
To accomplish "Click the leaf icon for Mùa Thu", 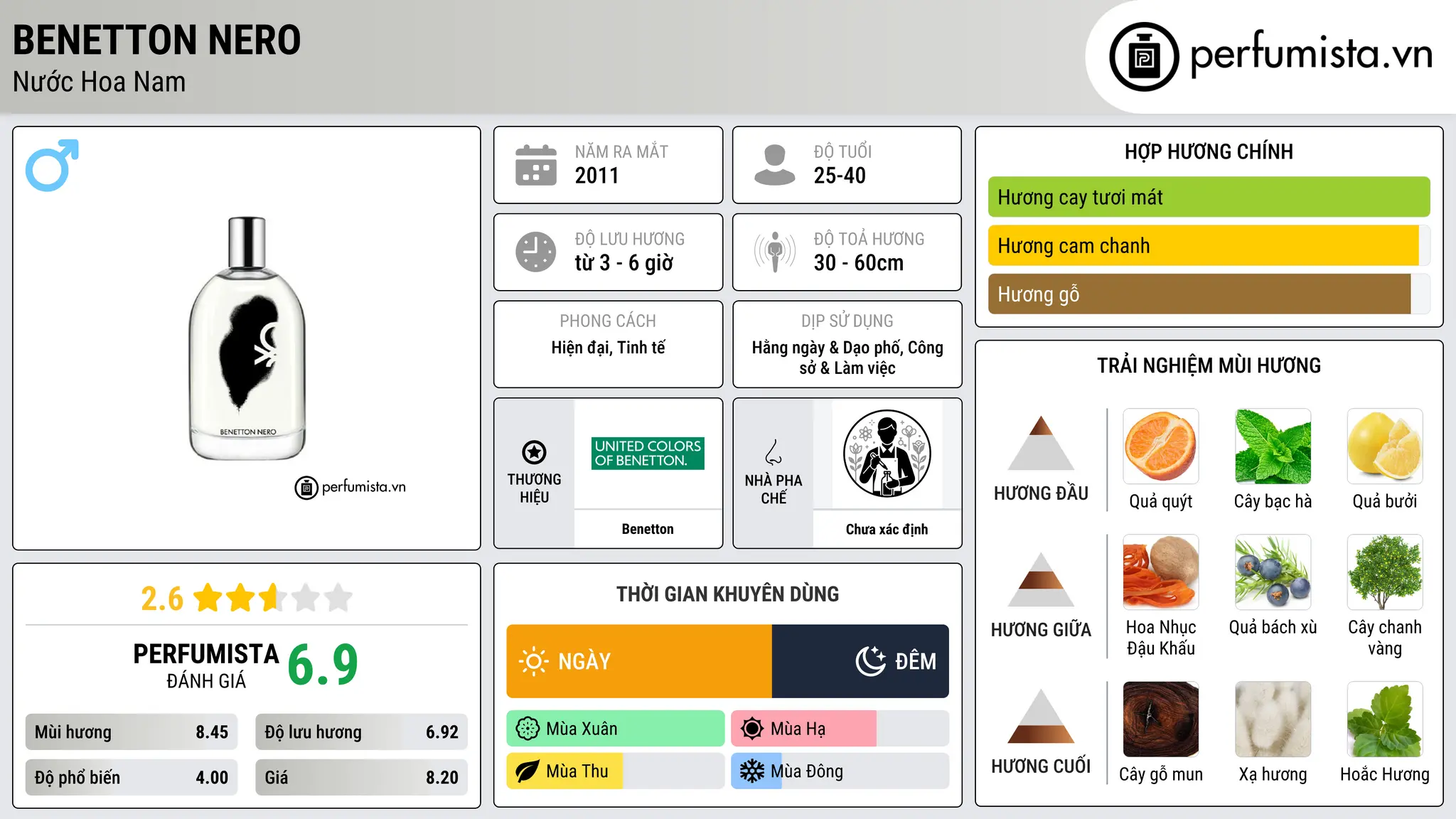I will pos(528,771).
